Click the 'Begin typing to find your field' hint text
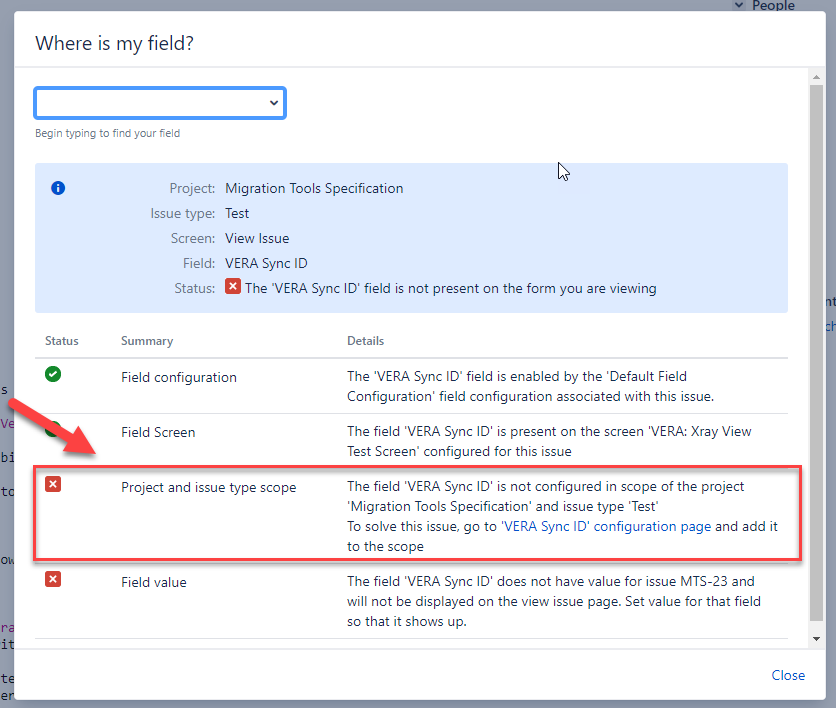The height and width of the screenshot is (708, 836). [x=107, y=133]
